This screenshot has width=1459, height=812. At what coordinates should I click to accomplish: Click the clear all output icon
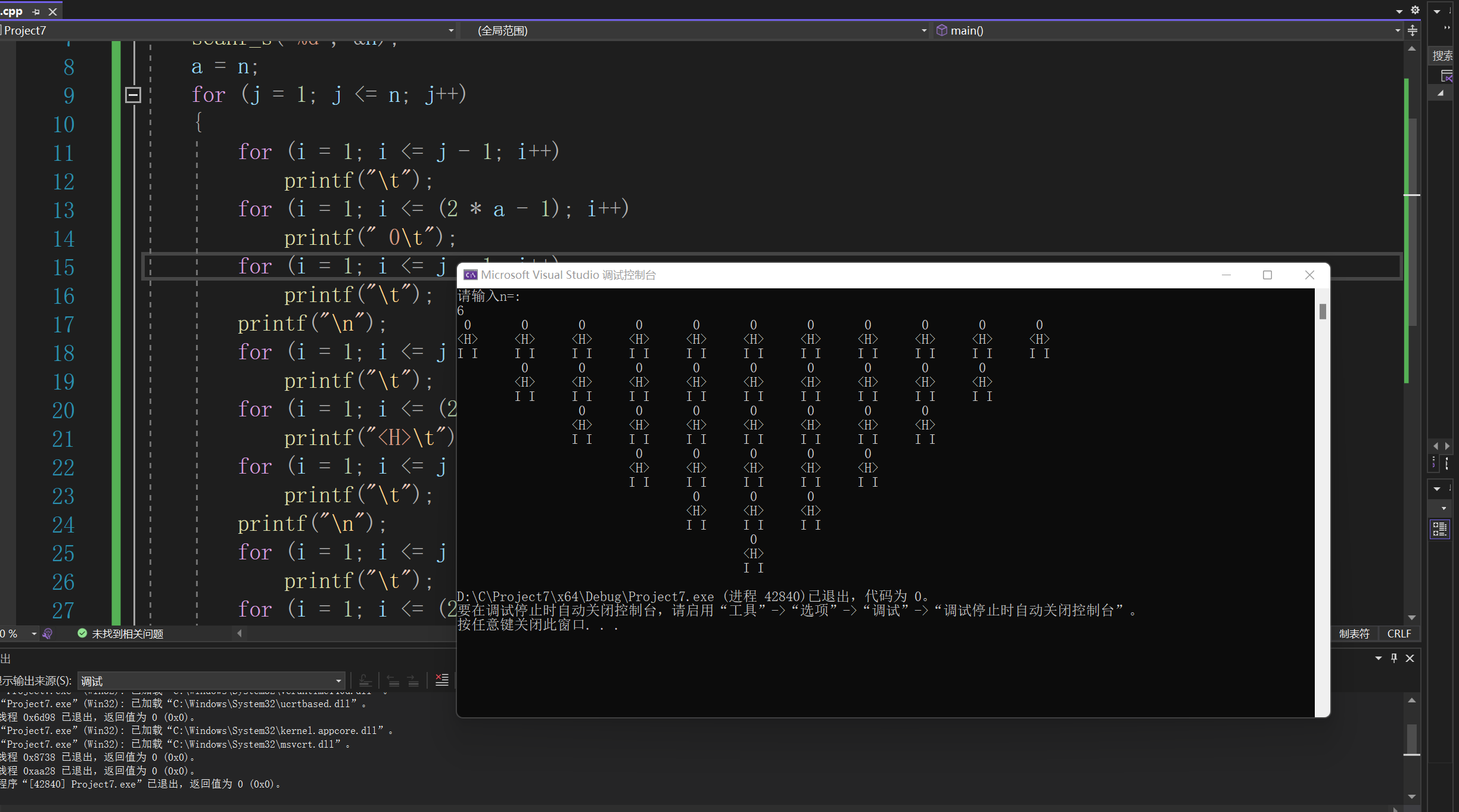click(441, 680)
